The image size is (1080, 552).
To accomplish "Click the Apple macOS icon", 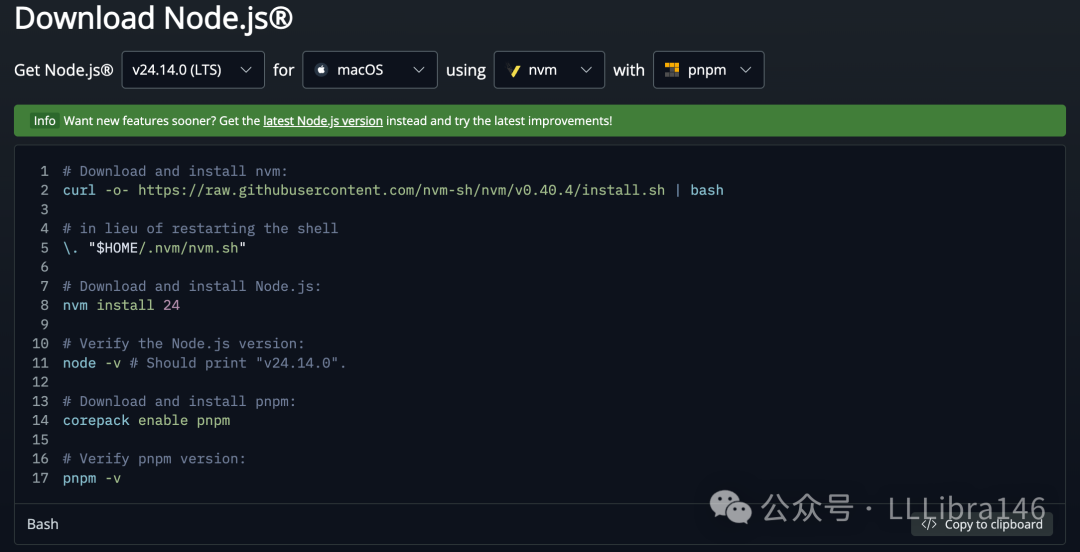I will tap(320, 70).
